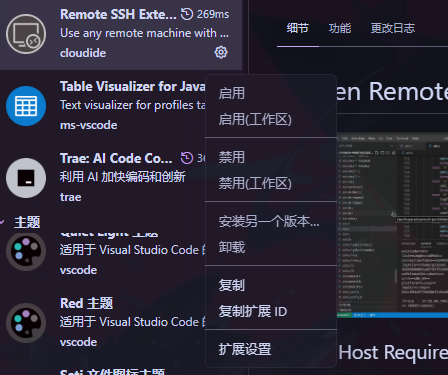Open the 更改日志 tab
448x375 pixels.
click(393, 28)
